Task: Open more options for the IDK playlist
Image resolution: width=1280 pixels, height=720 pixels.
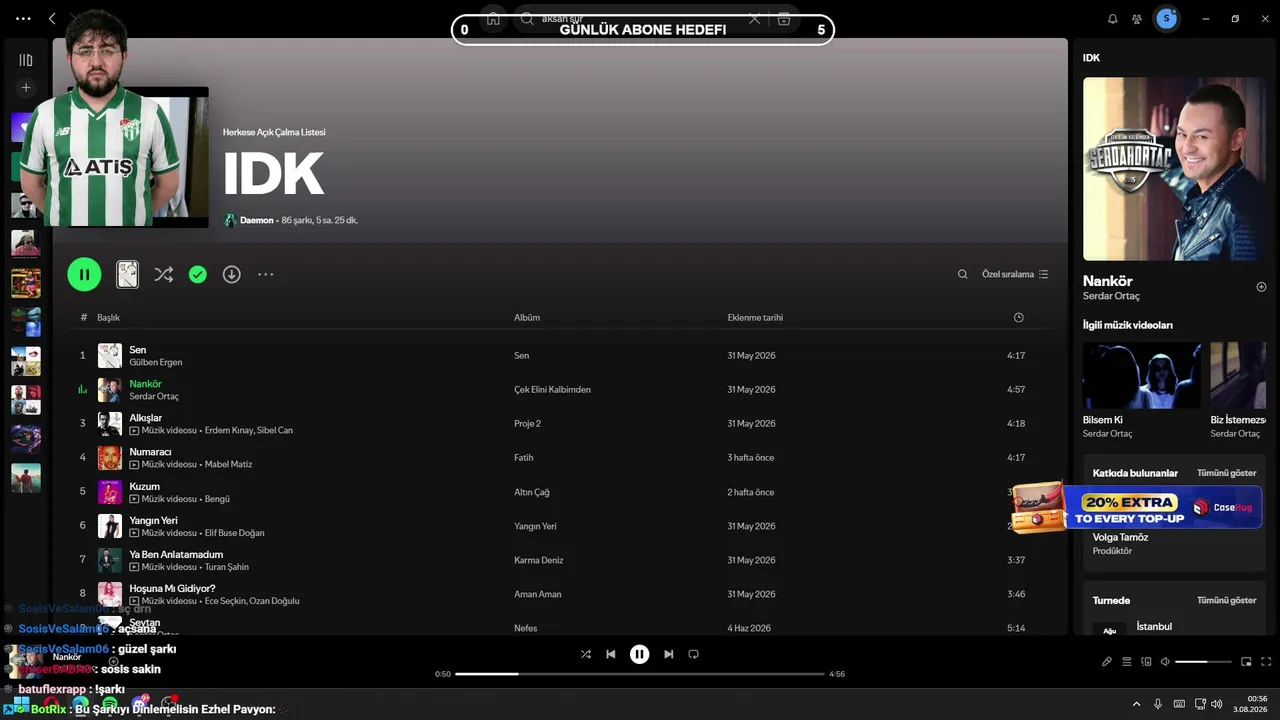Action: 265,274
